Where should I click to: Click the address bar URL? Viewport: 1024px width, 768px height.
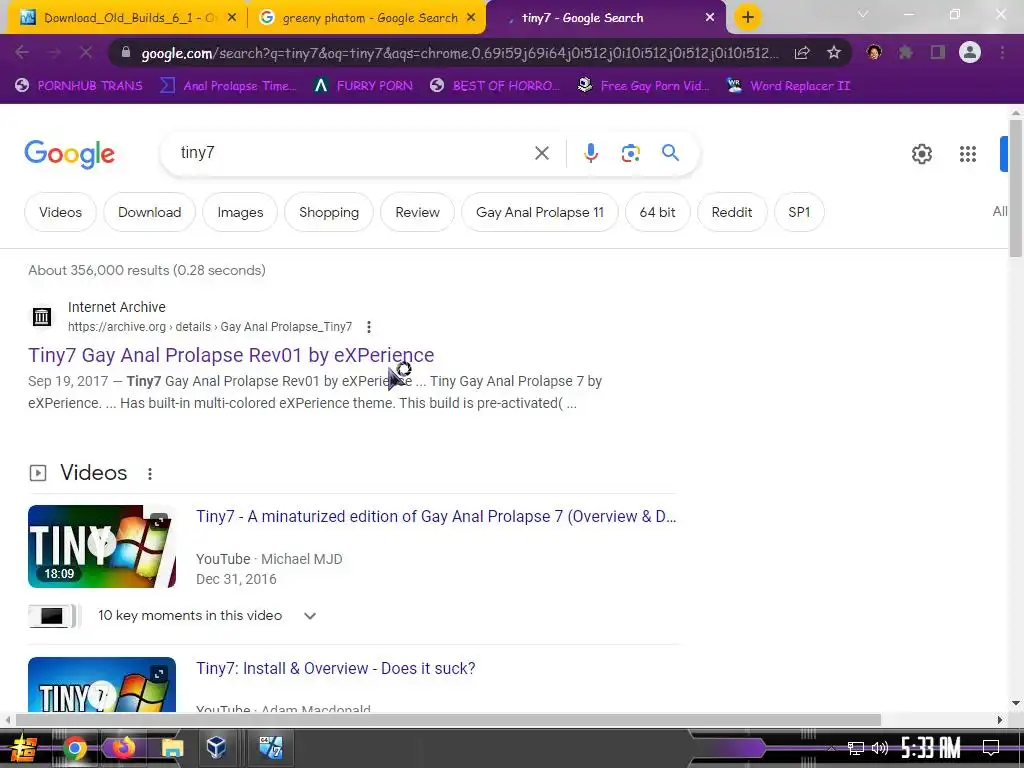click(460, 53)
